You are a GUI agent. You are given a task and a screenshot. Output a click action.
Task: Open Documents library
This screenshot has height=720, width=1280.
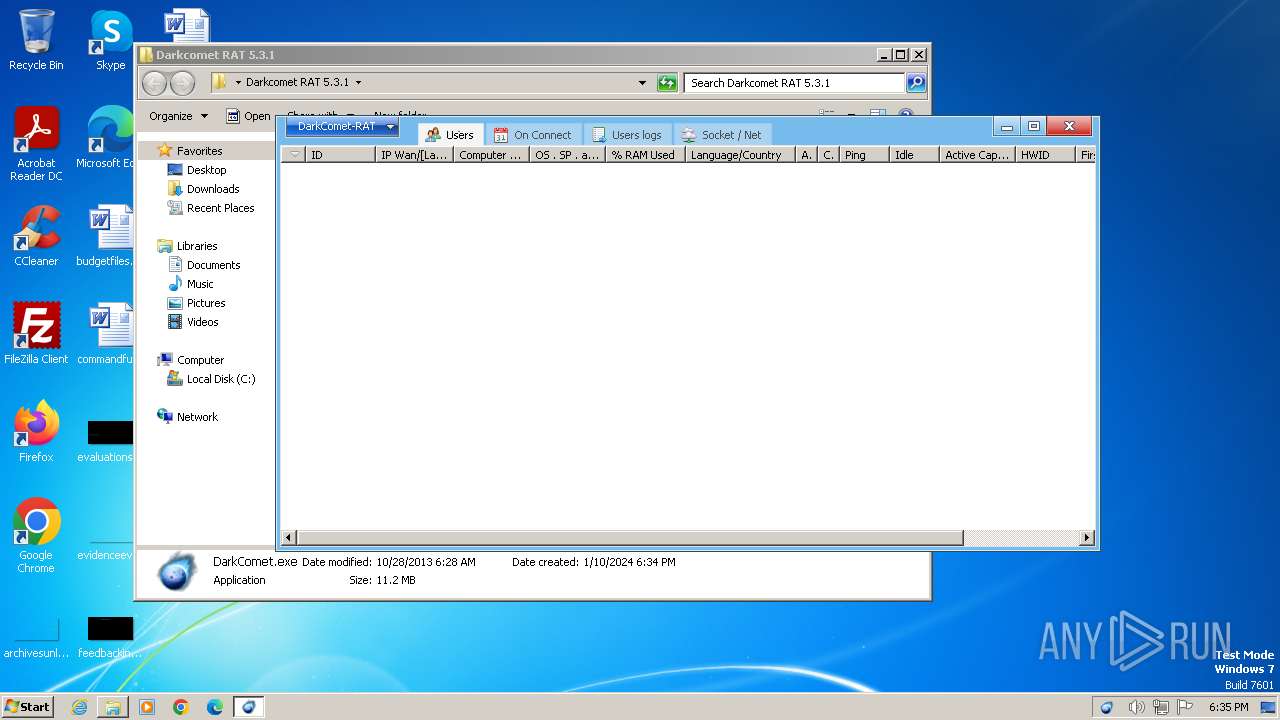click(x=213, y=265)
